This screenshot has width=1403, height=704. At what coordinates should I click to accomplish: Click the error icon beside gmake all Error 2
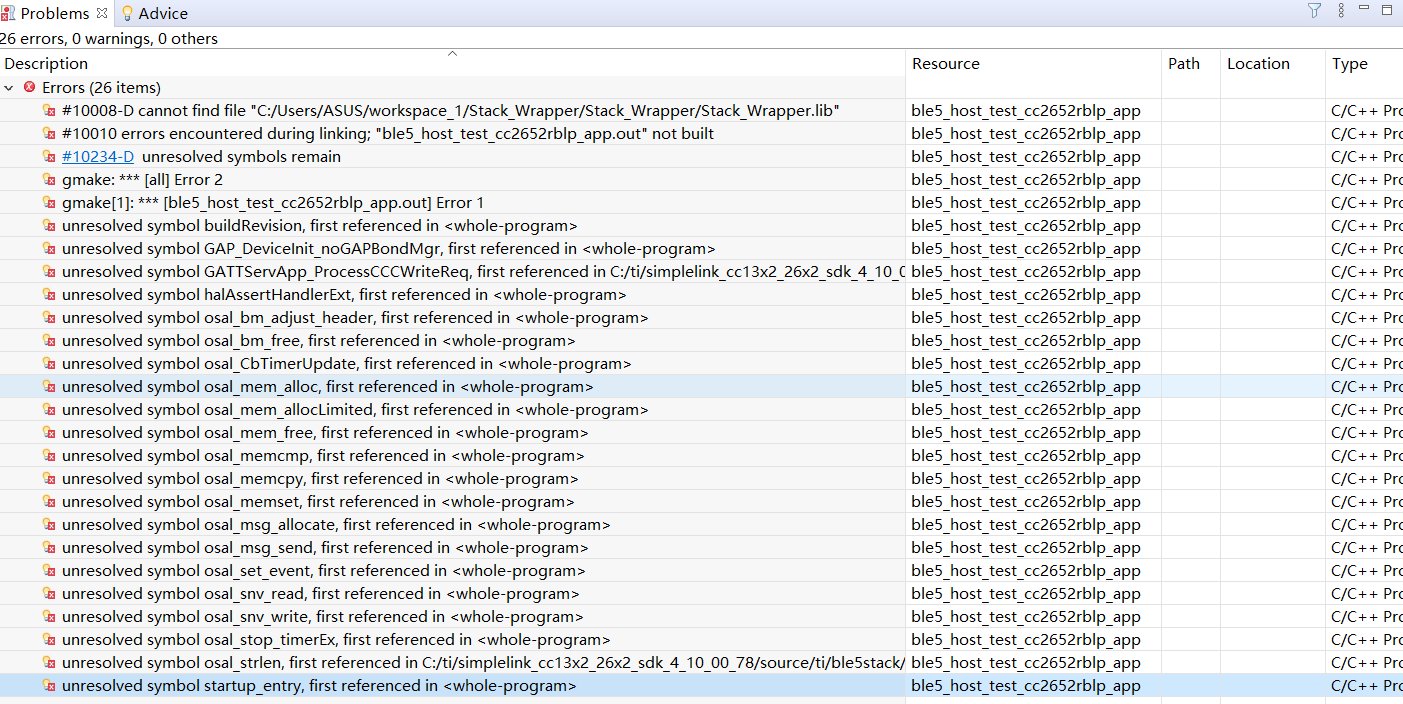point(49,180)
